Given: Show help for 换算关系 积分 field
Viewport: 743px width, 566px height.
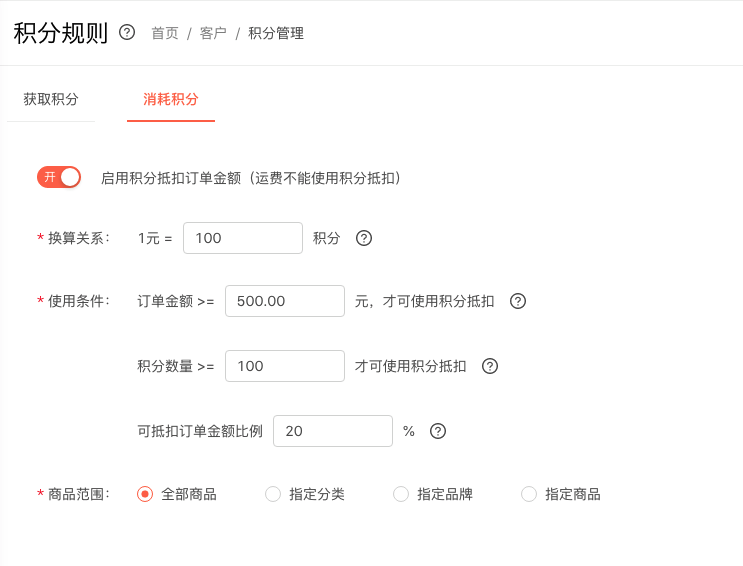Looking at the screenshot, I should pos(364,238).
